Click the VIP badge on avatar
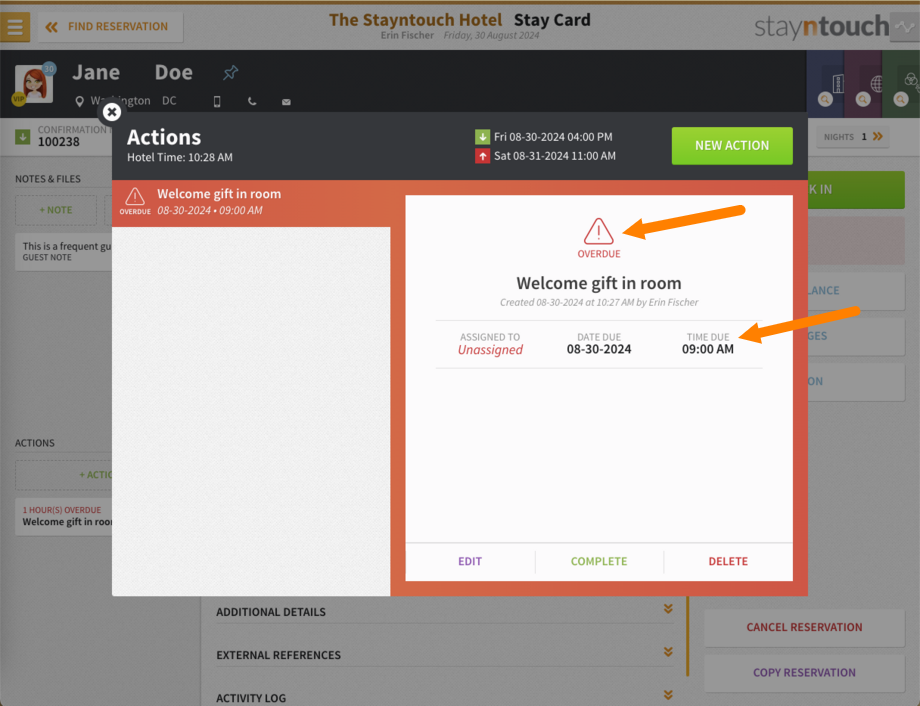The width and height of the screenshot is (920, 706). click(19, 99)
